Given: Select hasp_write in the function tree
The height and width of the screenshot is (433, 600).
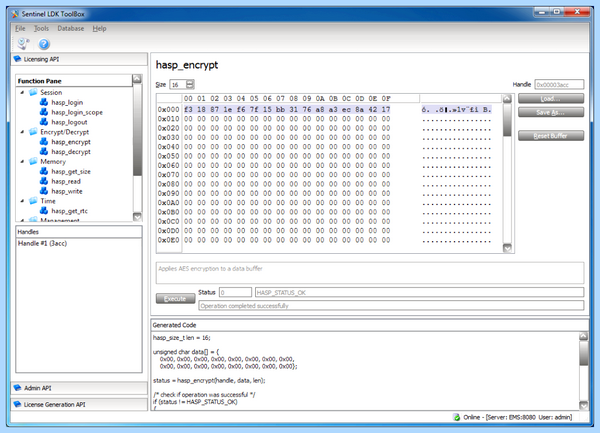Looking at the screenshot, I should coord(67,191).
